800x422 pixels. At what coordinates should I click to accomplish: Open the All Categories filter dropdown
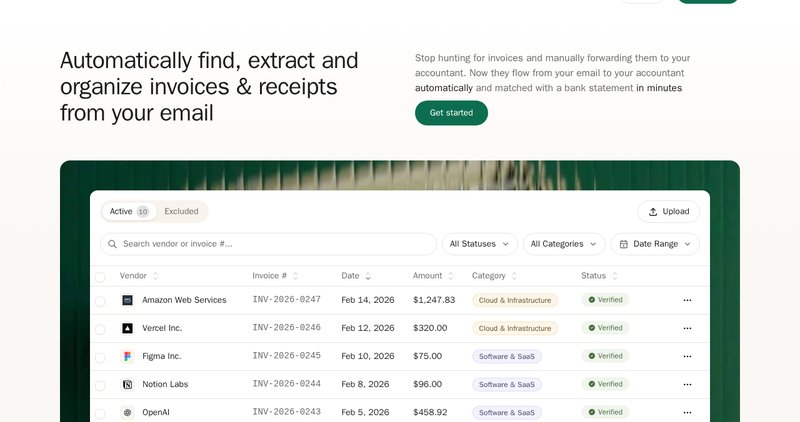564,244
